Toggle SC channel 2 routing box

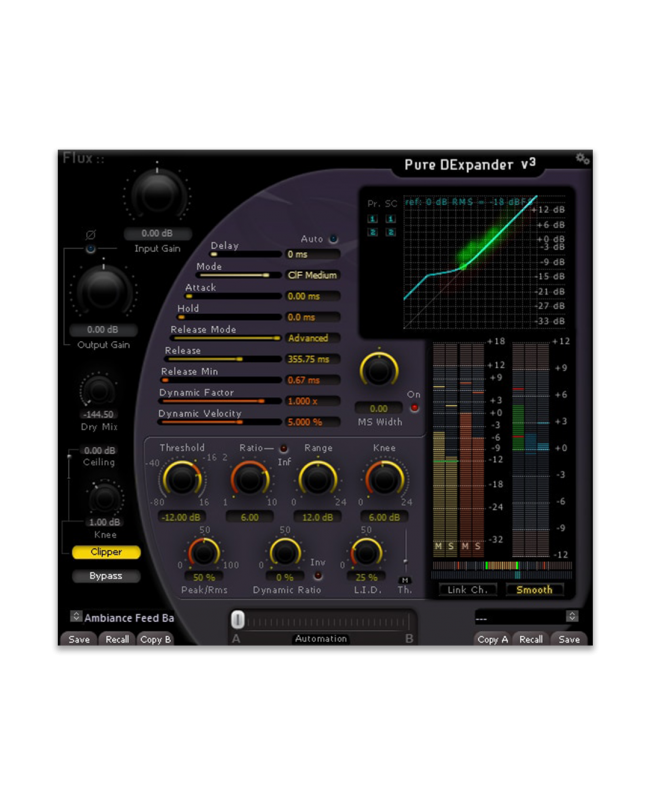(391, 232)
